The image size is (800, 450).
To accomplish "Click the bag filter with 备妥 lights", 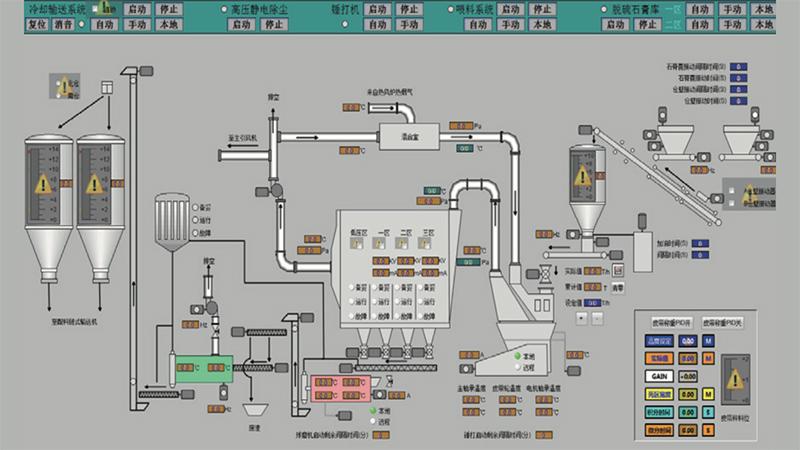I will click(172, 222).
